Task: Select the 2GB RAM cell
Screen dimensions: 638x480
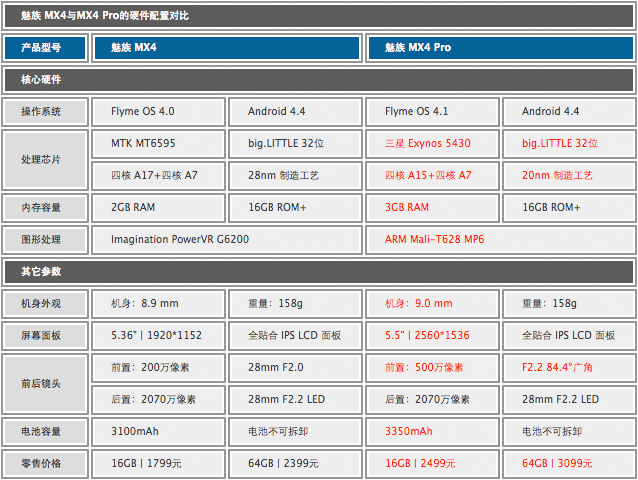Action: (x=158, y=207)
